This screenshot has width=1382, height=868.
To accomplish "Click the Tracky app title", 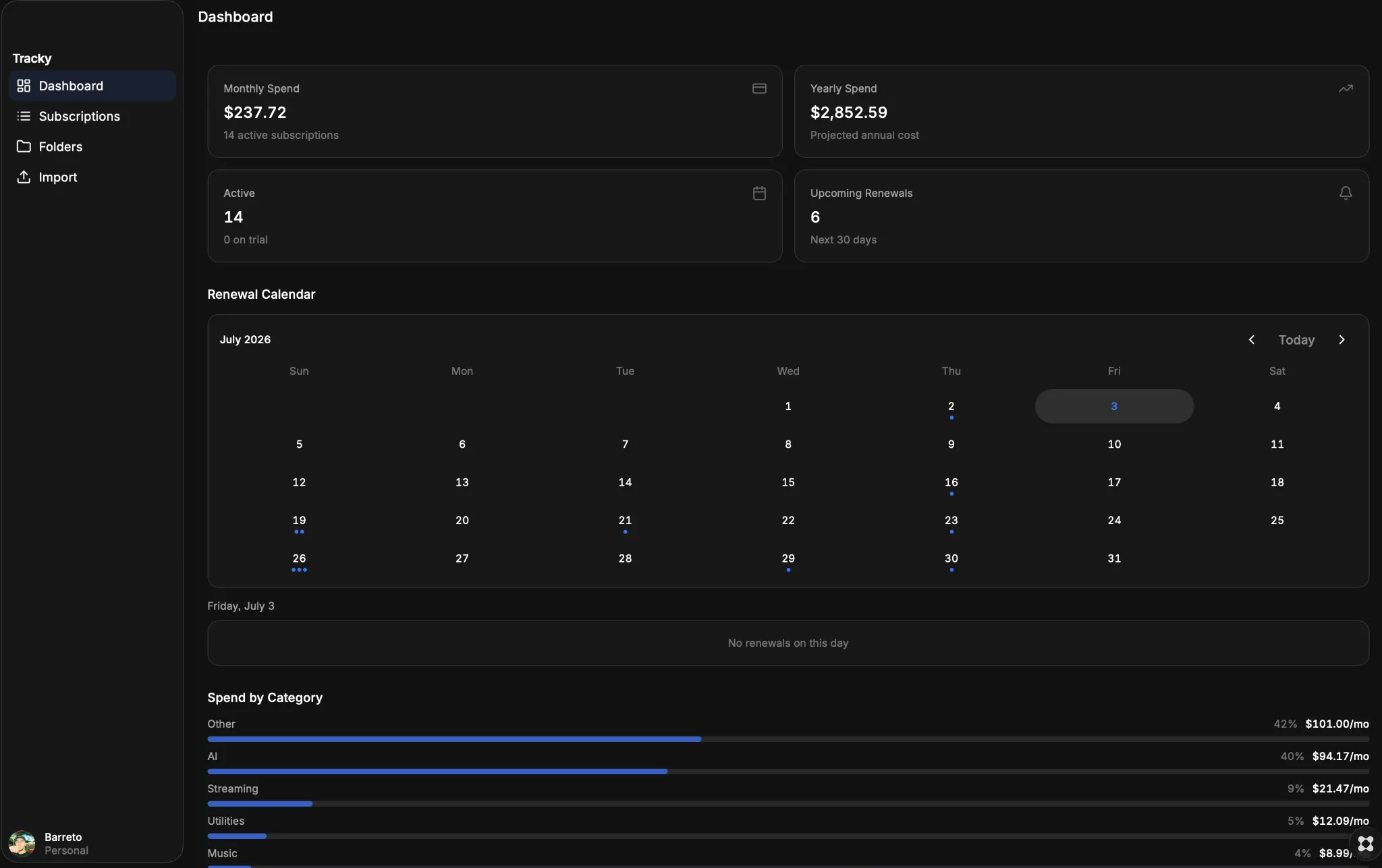I will pyautogui.click(x=32, y=58).
